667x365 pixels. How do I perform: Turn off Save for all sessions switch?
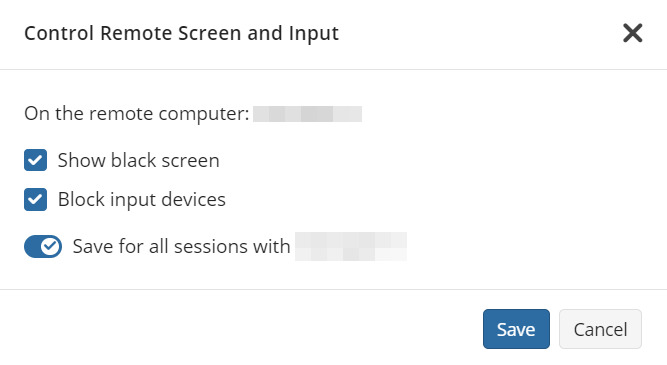point(43,246)
